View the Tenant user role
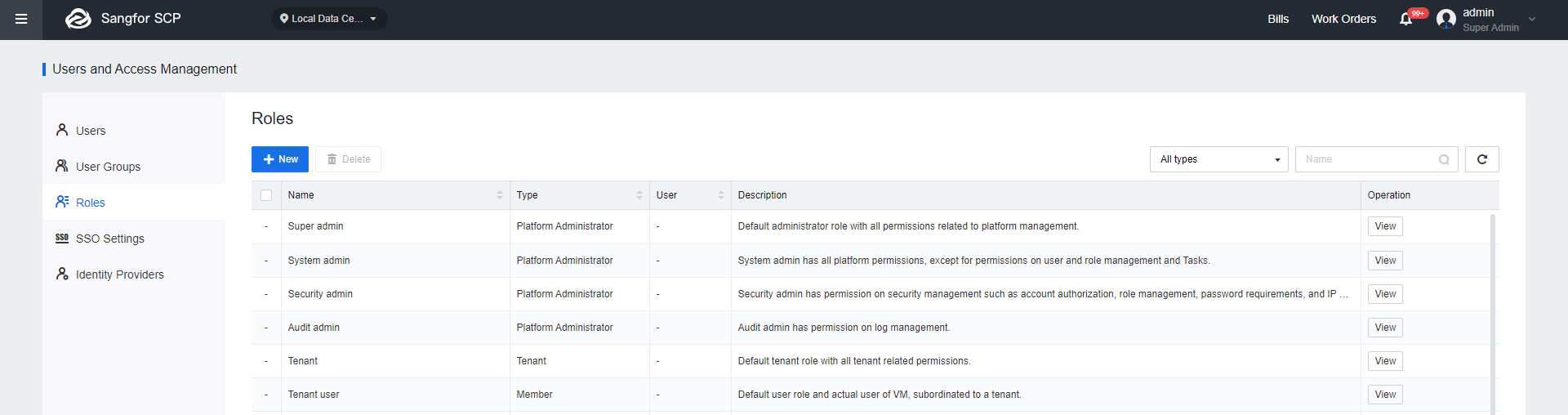Screen dimensions: 1568x415 point(1385,395)
